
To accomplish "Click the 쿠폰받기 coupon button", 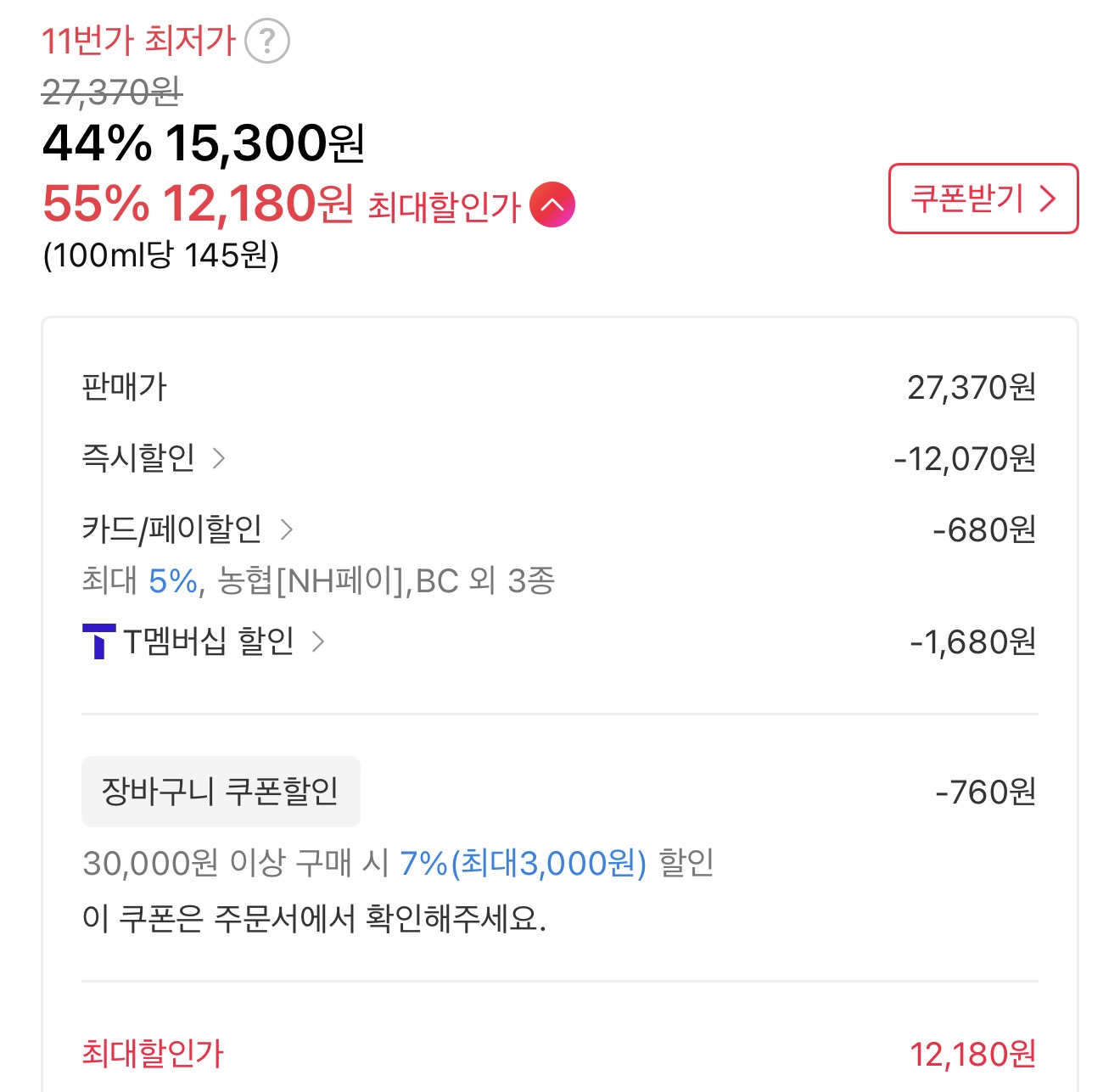I will pos(983,199).
